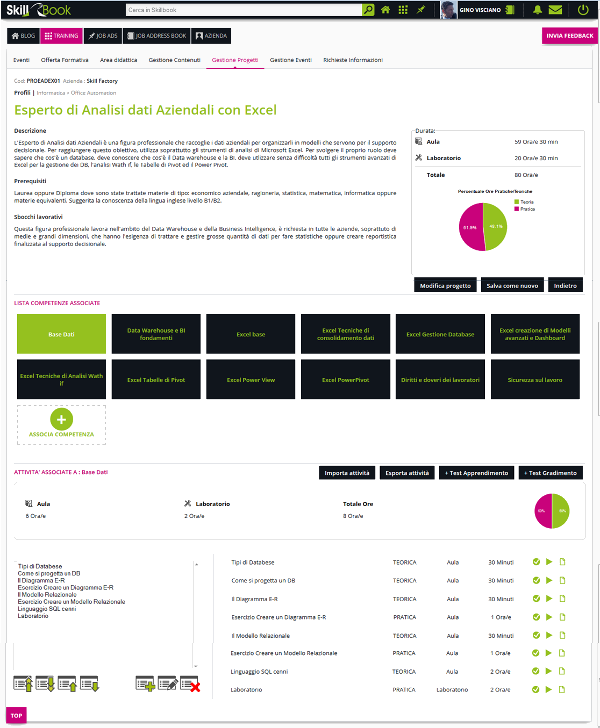Toggle green check for Linguaggio SQL cenni row

(x=537, y=671)
